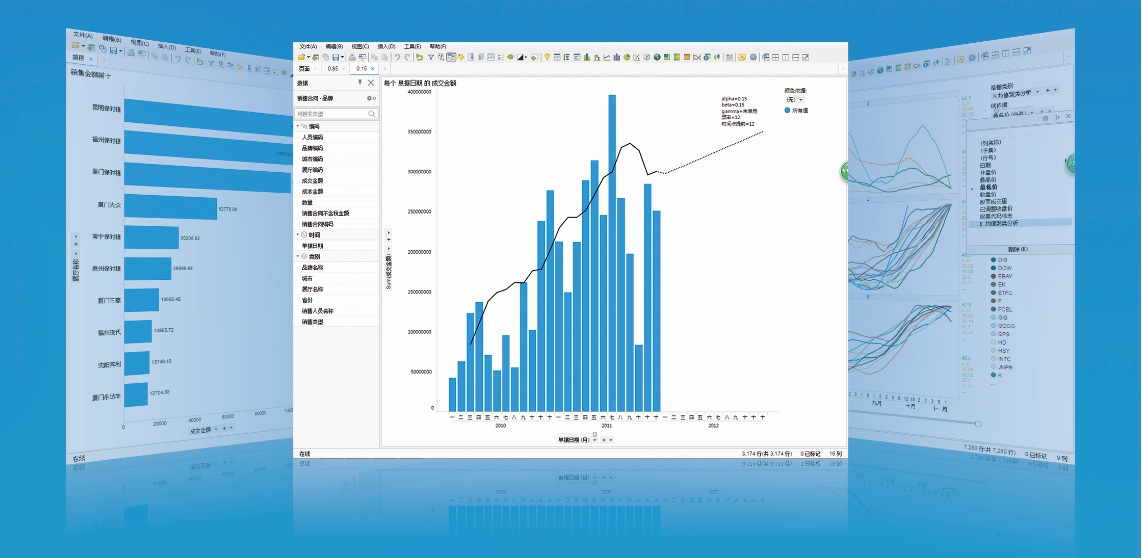The height and width of the screenshot is (558, 1142).
Task: Click the magnifier icon in the column search box
Action: 372,114
